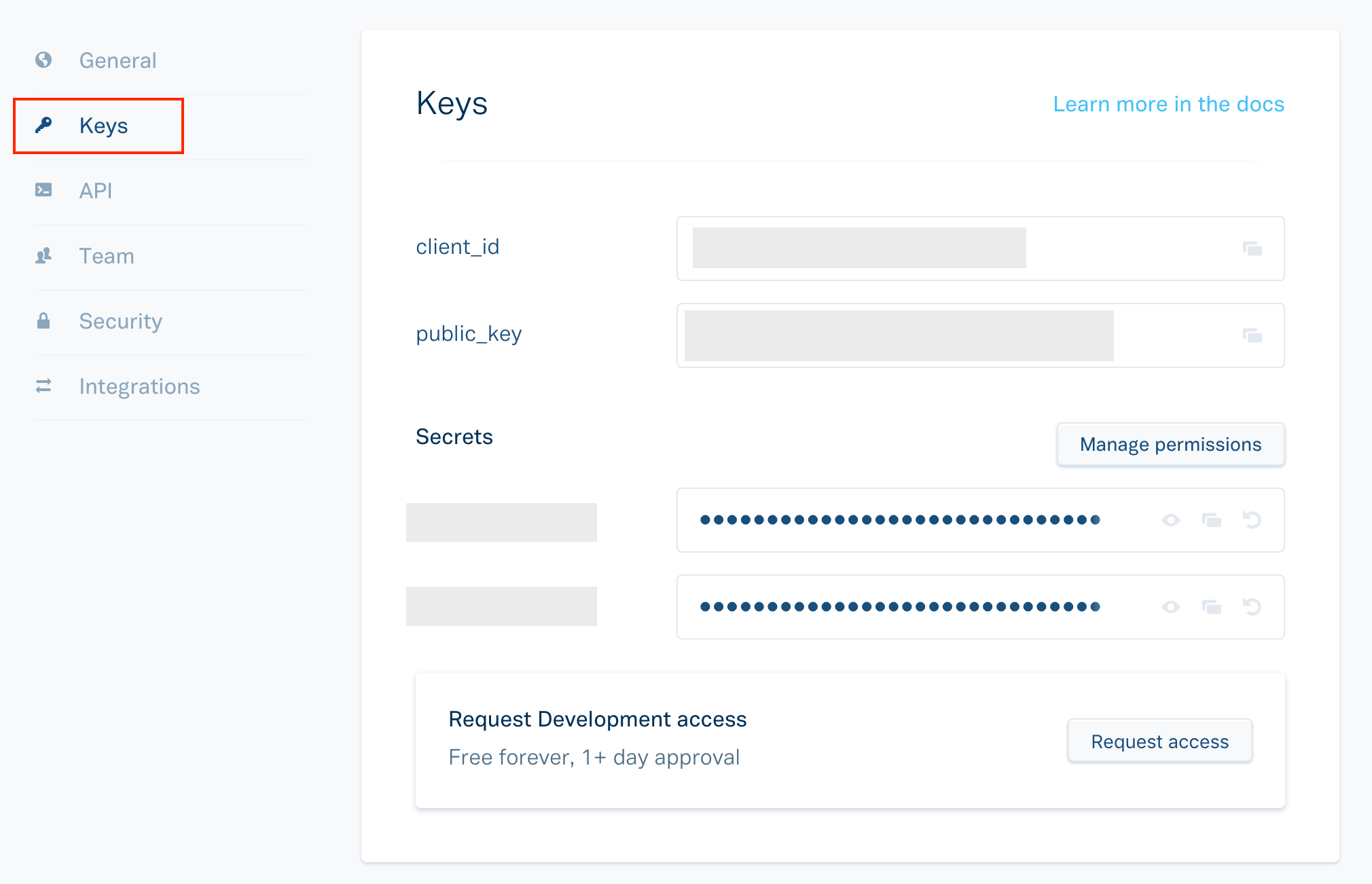Go to the General settings page
This screenshot has height=884, width=1372.
(x=118, y=60)
